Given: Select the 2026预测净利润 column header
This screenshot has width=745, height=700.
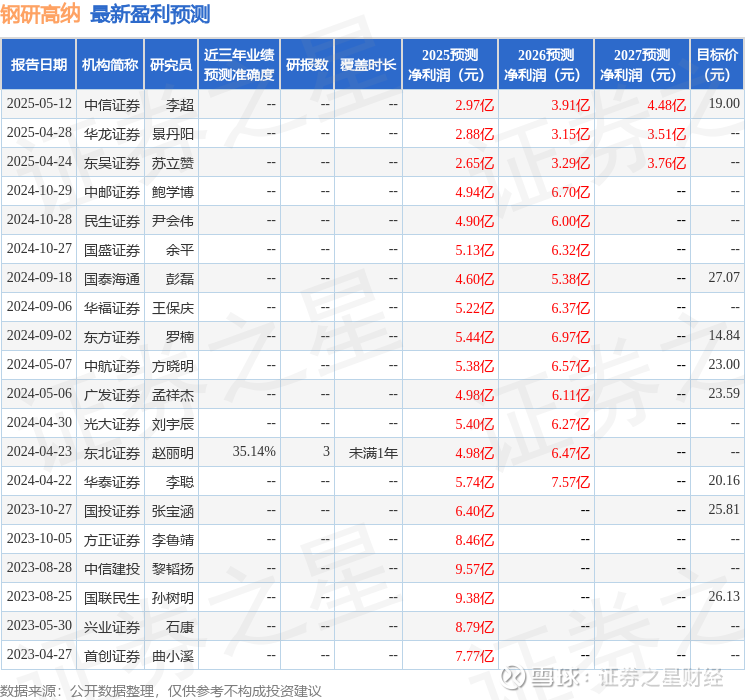Looking at the screenshot, I should pos(546,65).
